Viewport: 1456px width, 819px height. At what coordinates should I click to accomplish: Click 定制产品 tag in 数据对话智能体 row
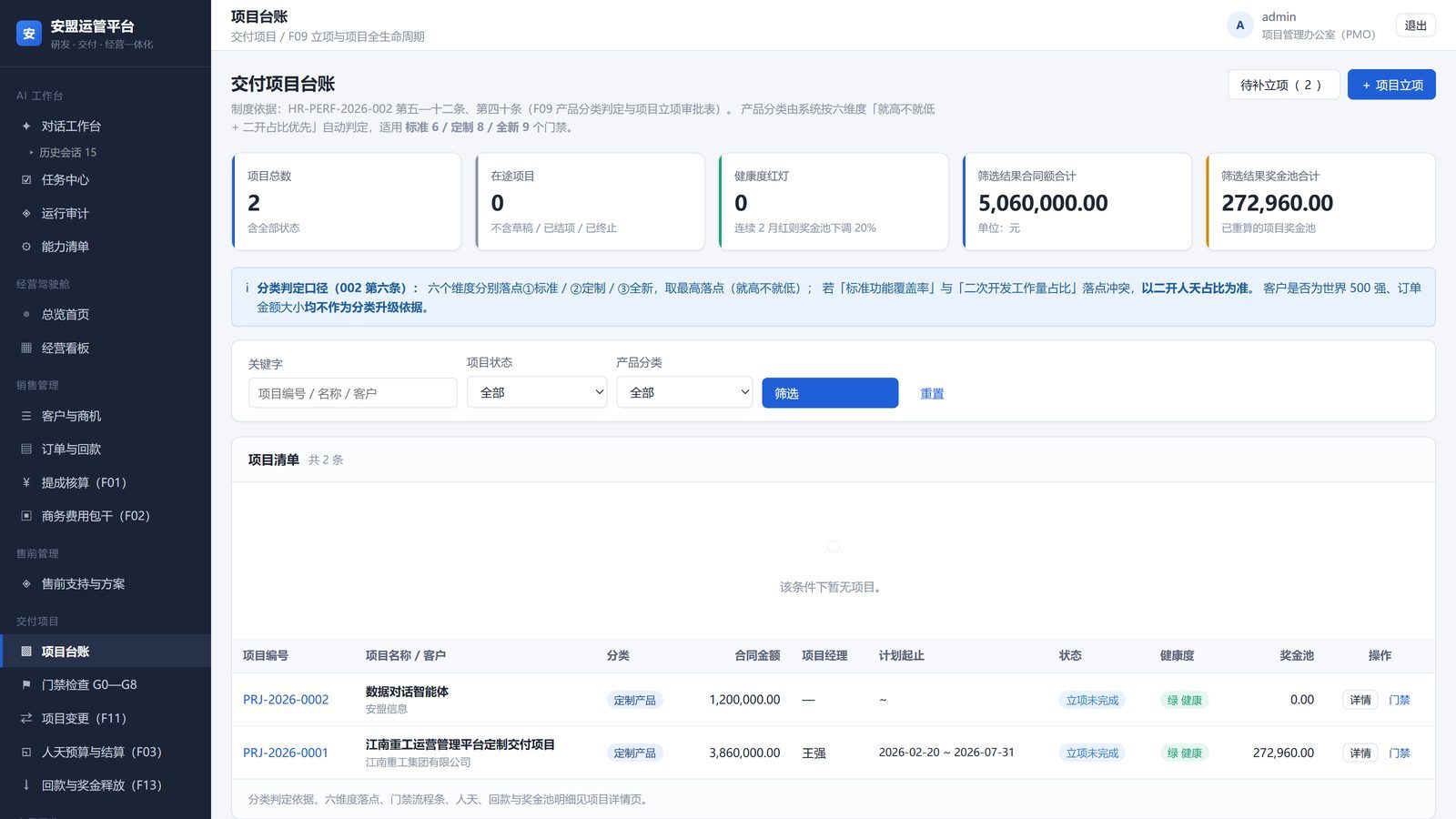click(634, 700)
